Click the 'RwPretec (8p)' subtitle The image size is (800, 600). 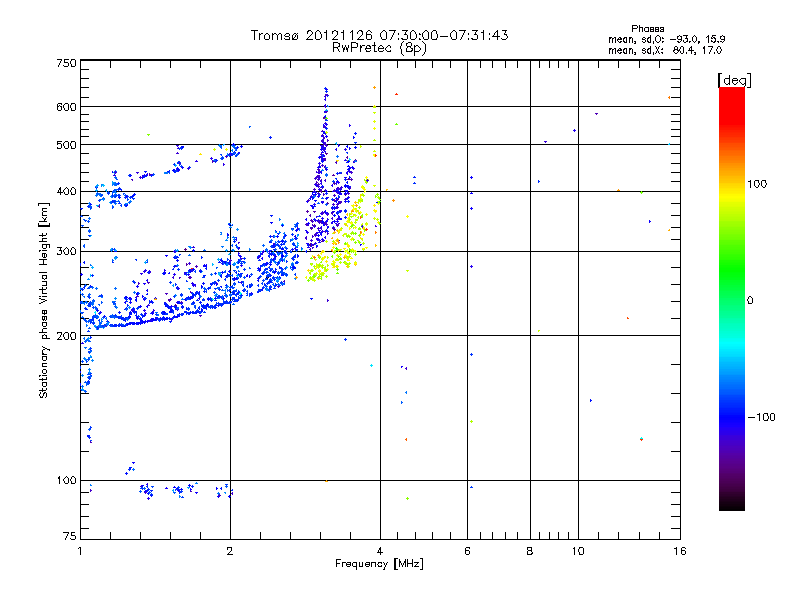click(379, 48)
